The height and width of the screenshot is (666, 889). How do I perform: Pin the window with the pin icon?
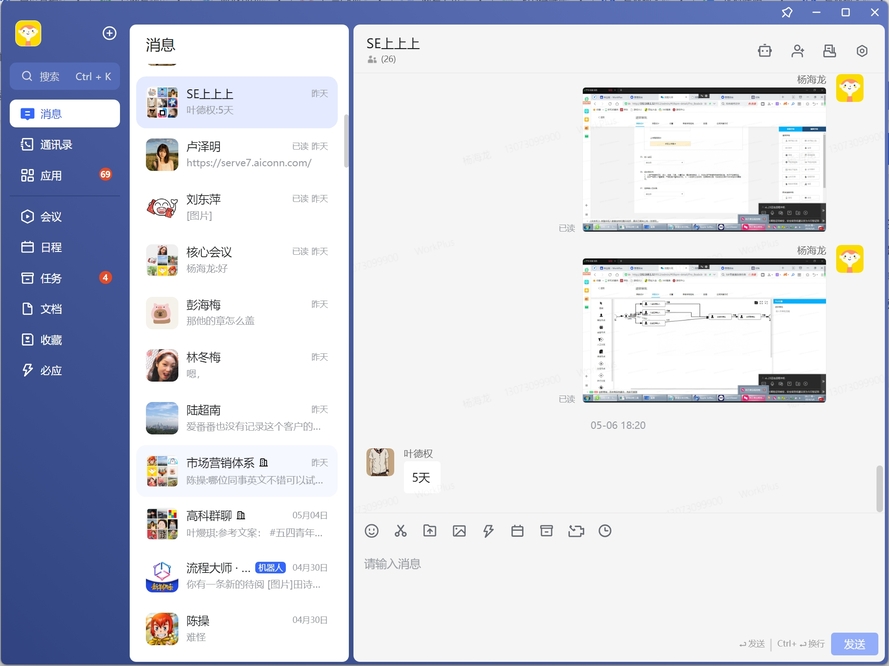click(x=787, y=12)
